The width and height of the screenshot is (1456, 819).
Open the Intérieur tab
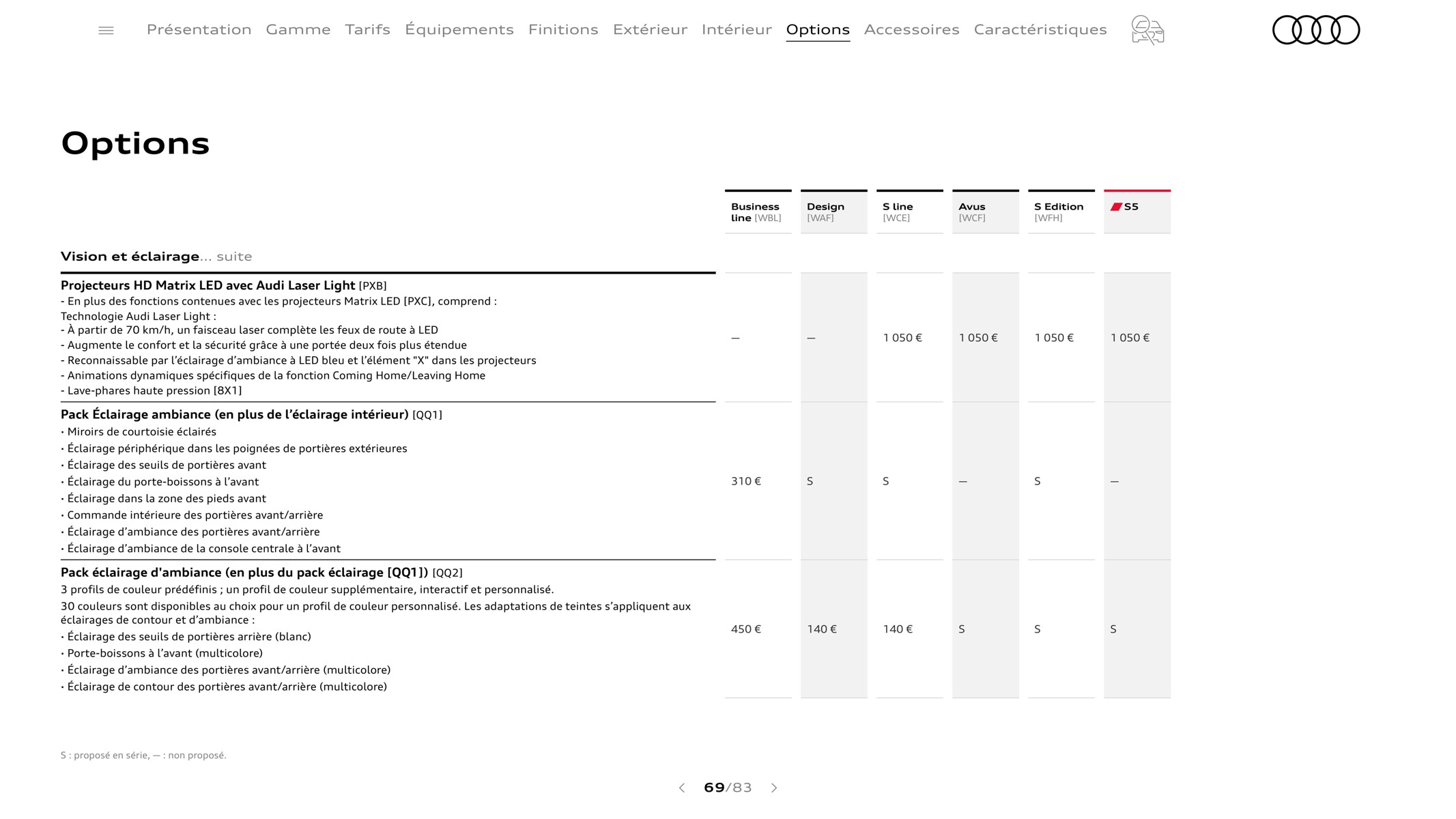737,29
